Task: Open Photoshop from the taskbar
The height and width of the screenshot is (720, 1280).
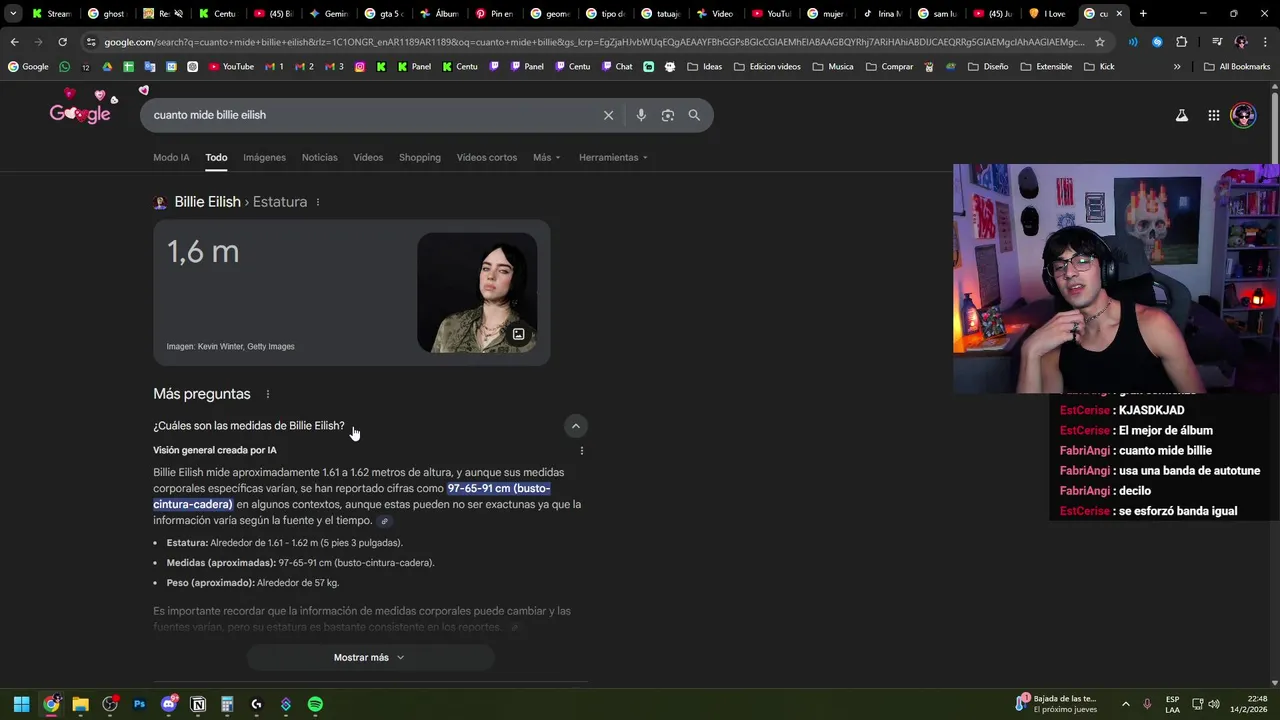Action: click(x=139, y=704)
